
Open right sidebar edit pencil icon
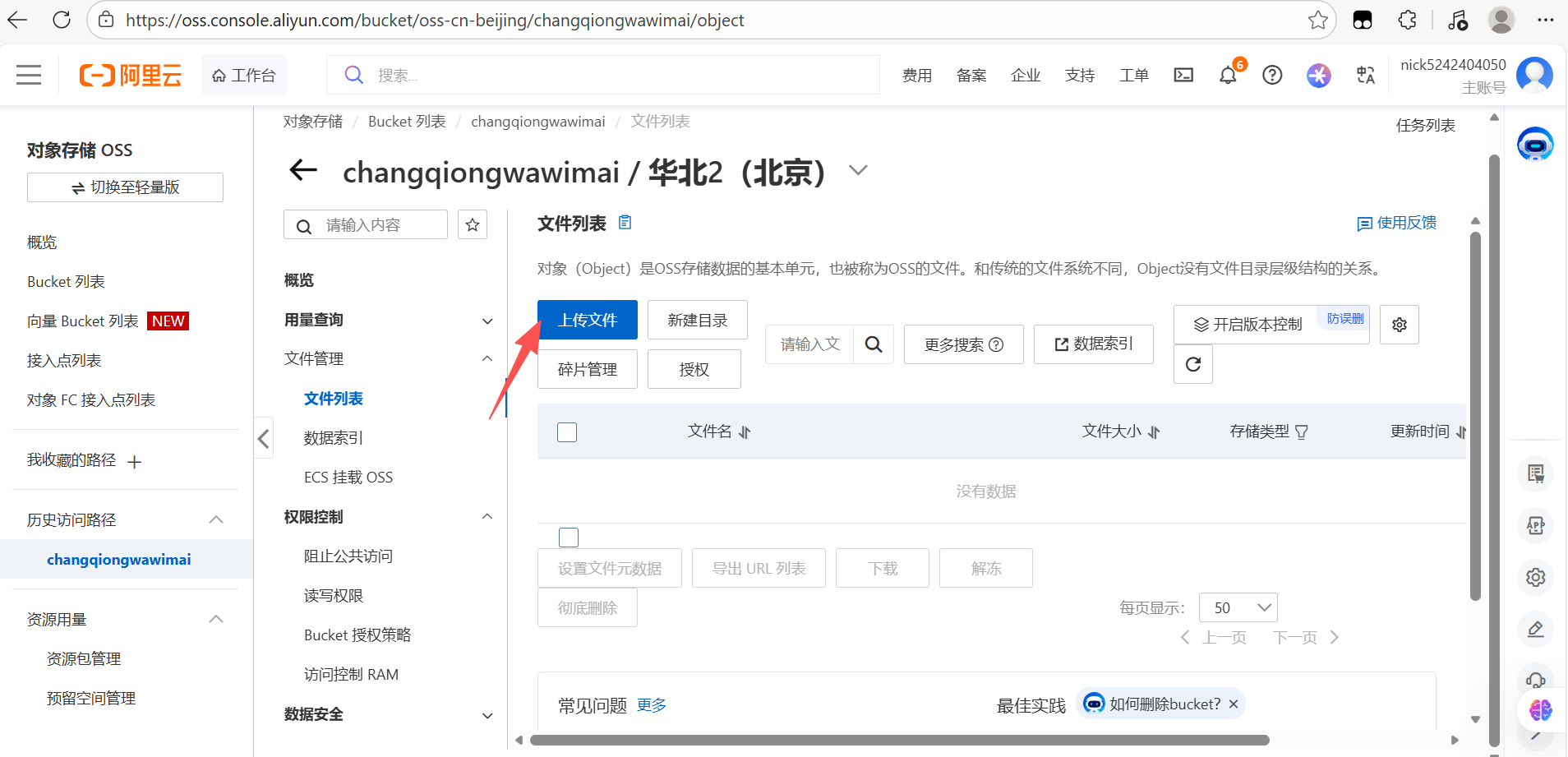click(x=1535, y=630)
